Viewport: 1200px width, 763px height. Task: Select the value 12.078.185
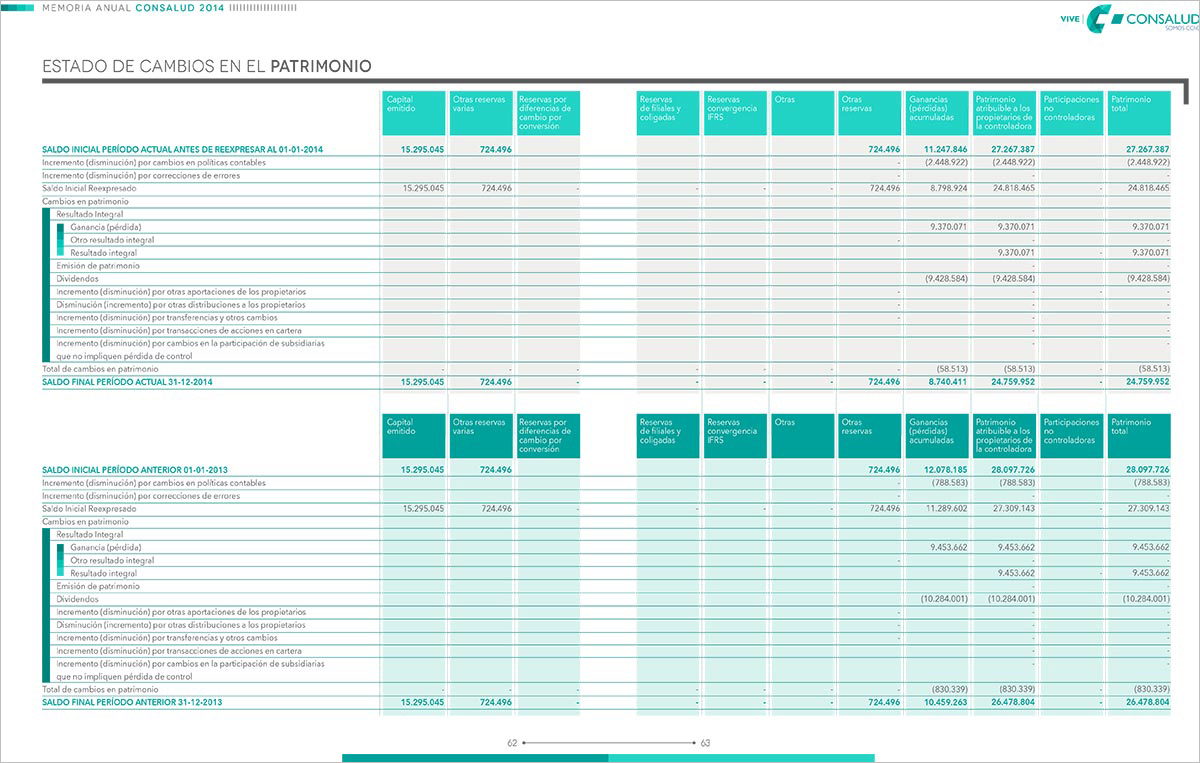tap(946, 469)
